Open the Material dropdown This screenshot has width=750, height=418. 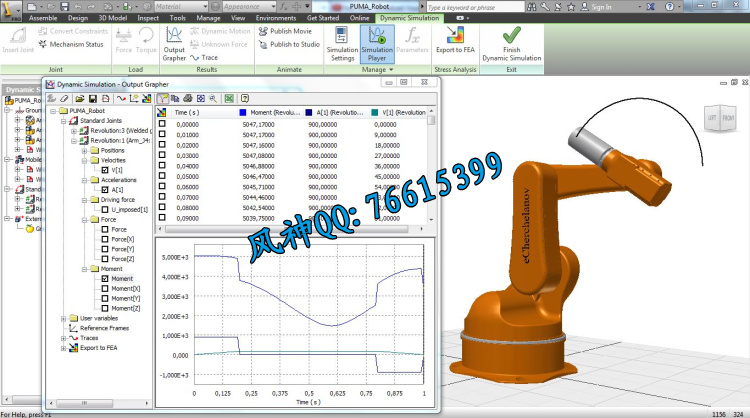[x=205, y=7]
